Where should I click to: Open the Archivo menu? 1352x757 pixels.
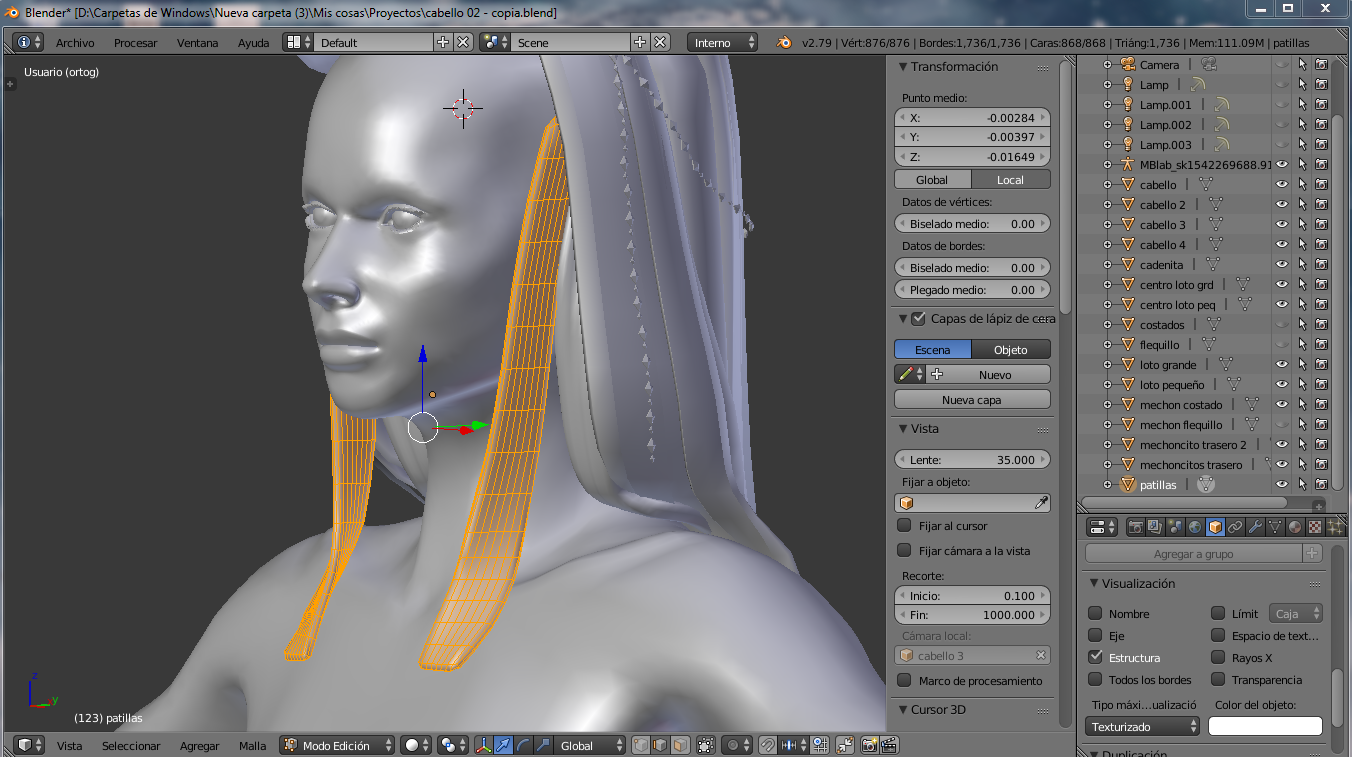point(75,43)
